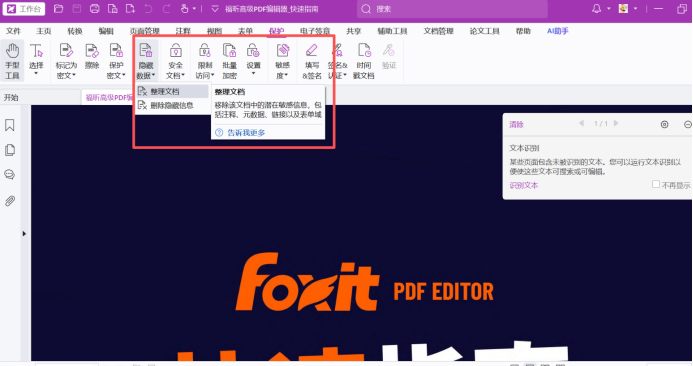Activate the 选择 text selection tool

tap(36, 59)
